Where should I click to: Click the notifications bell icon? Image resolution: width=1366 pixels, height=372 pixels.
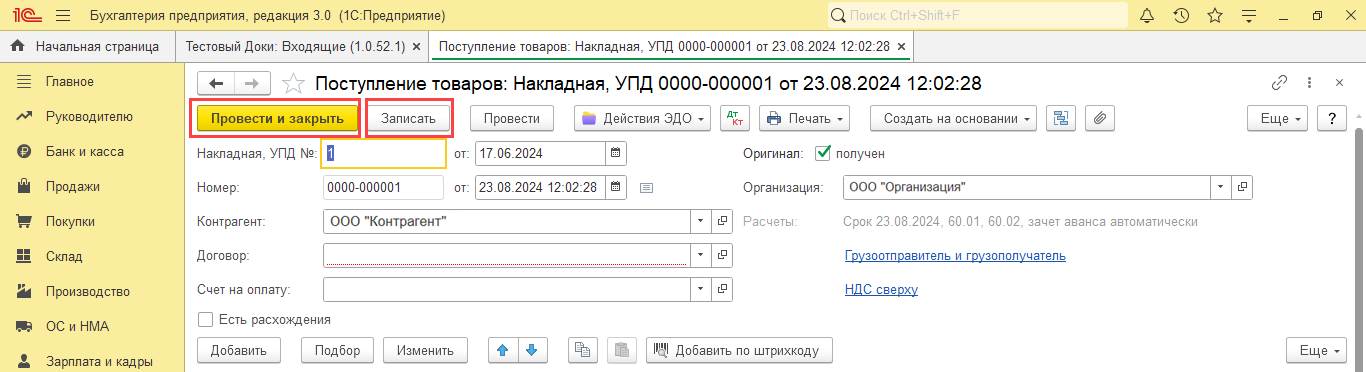click(1147, 16)
